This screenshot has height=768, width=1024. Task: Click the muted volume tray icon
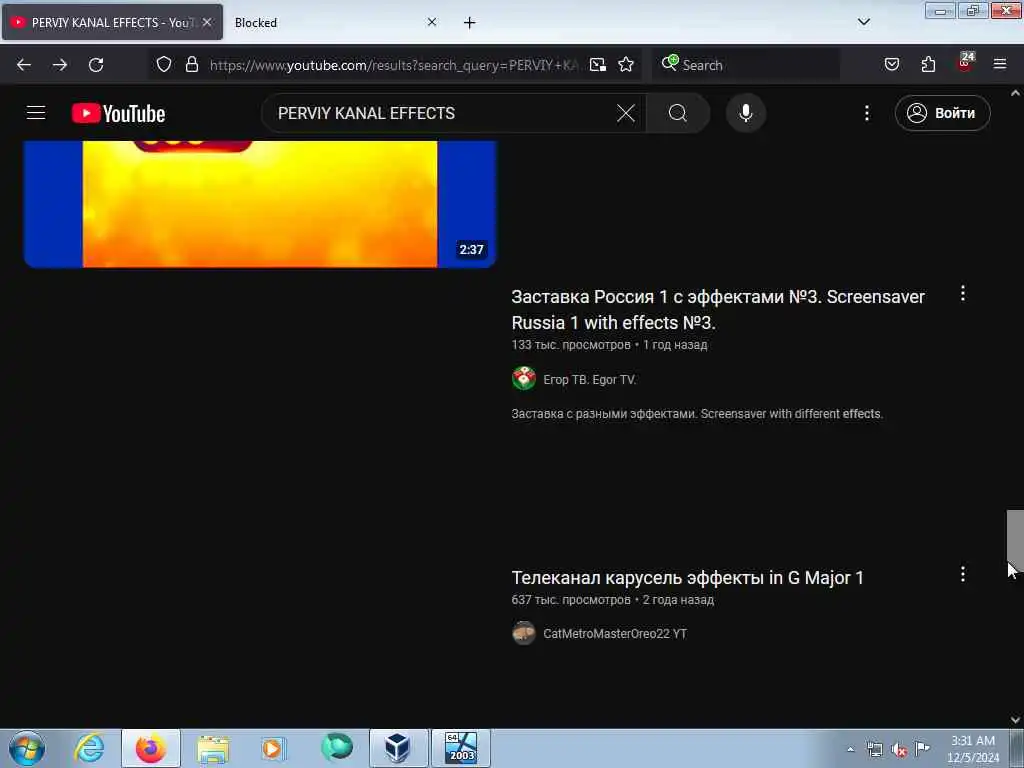(899, 750)
